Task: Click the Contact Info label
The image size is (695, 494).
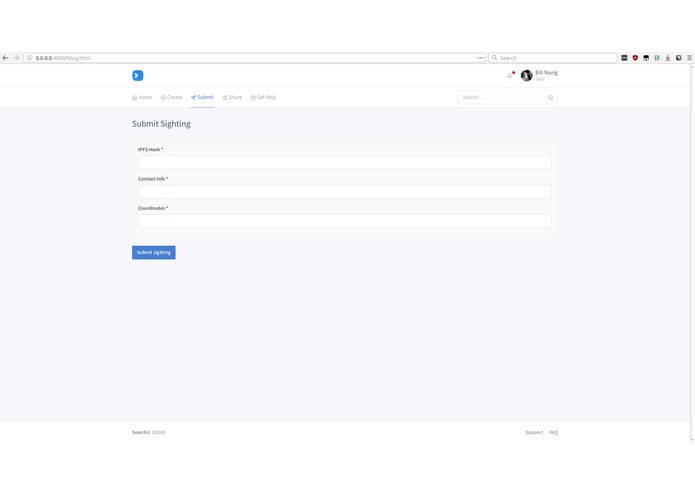Action: (x=152, y=179)
